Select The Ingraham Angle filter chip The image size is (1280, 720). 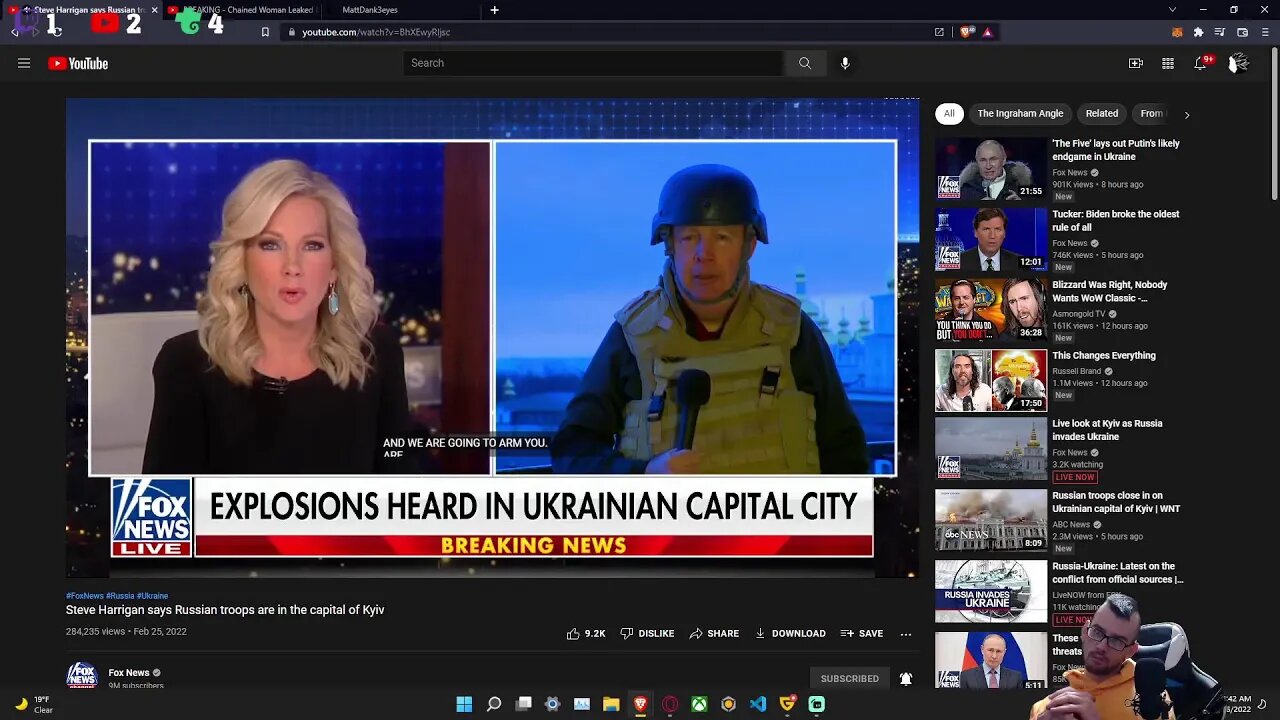[x=1020, y=113]
